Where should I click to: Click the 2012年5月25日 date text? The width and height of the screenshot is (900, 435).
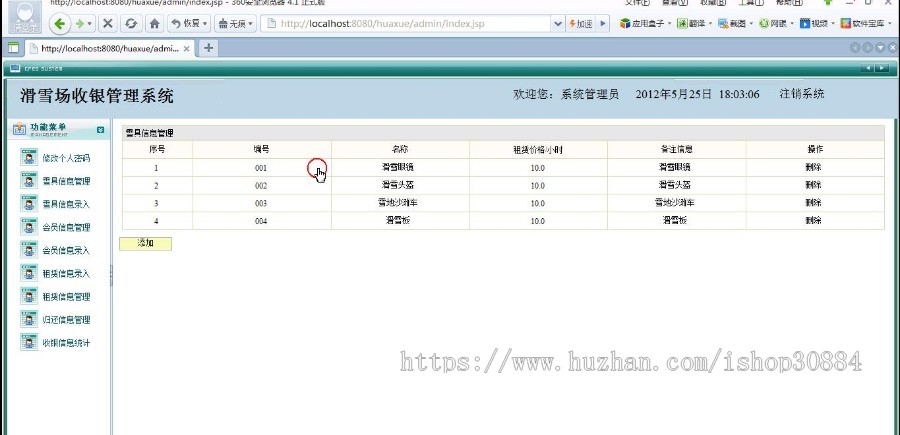[x=674, y=94]
